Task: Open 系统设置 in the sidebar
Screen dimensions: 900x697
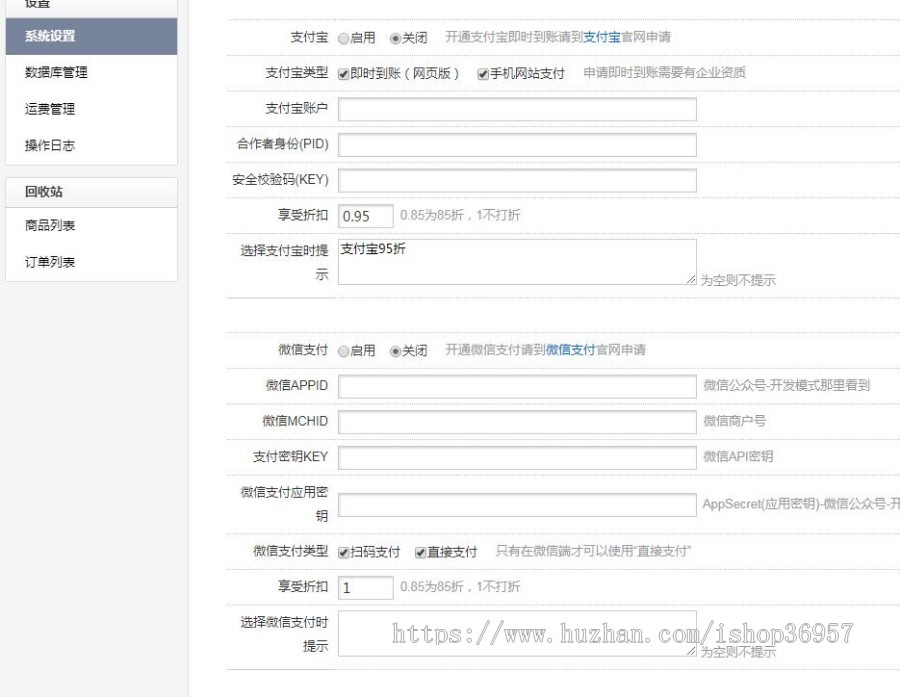Action: click(91, 36)
